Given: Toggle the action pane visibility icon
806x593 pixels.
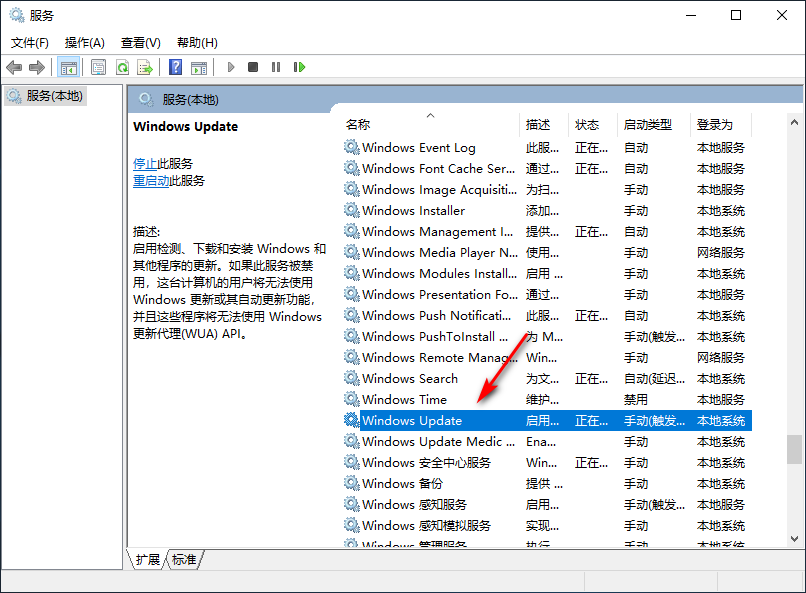Looking at the screenshot, I should 200,67.
